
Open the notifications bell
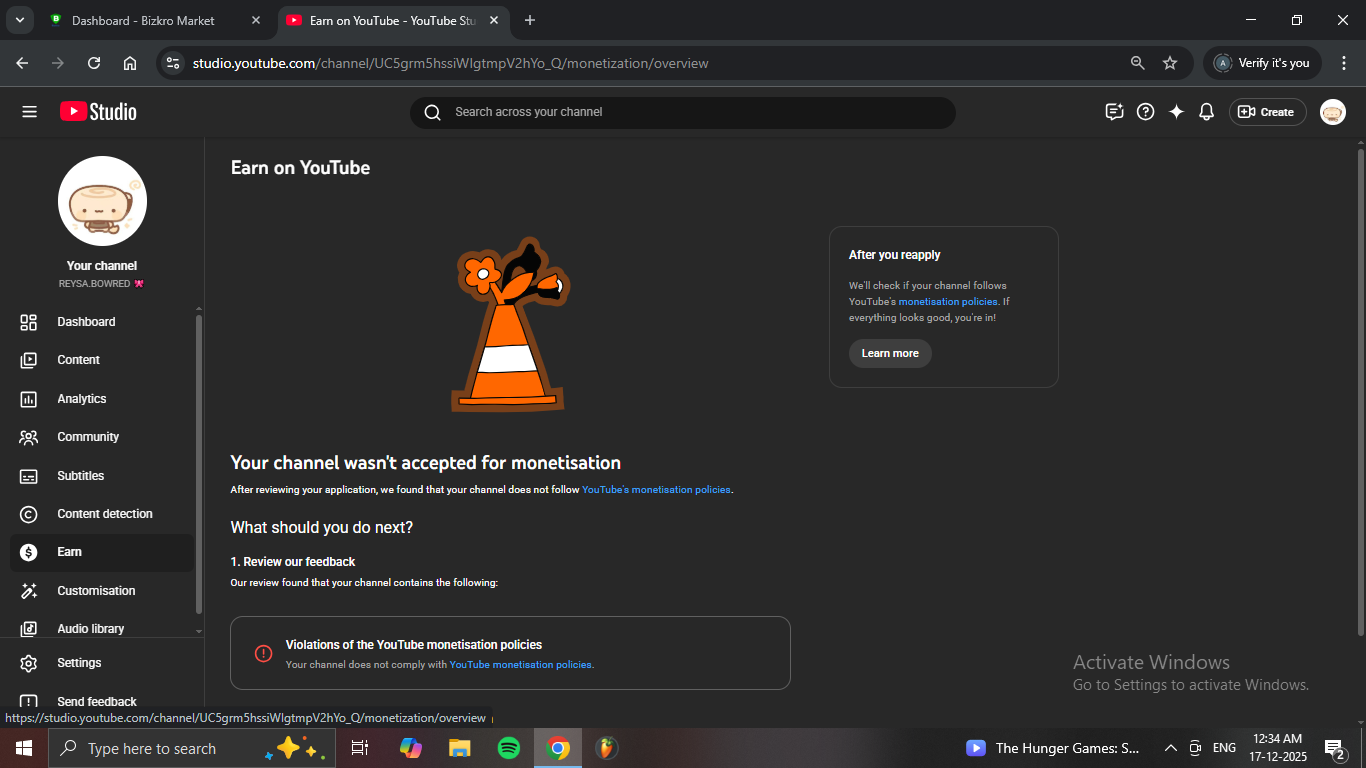[x=1206, y=112]
